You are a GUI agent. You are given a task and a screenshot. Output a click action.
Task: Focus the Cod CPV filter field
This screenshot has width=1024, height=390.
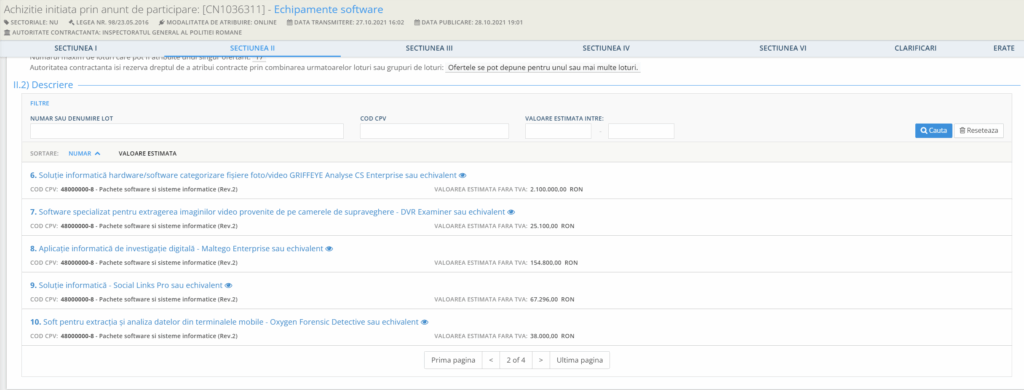(434, 131)
